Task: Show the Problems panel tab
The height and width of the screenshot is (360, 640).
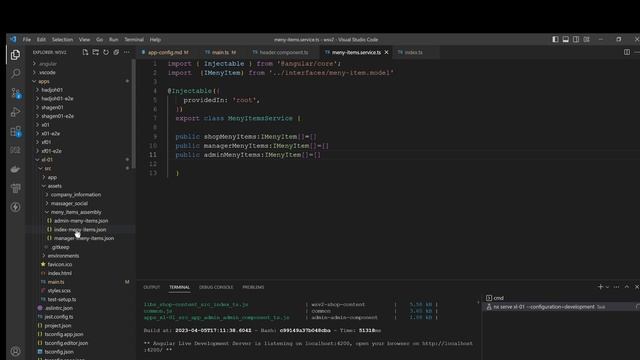Action: click(x=253, y=287)
